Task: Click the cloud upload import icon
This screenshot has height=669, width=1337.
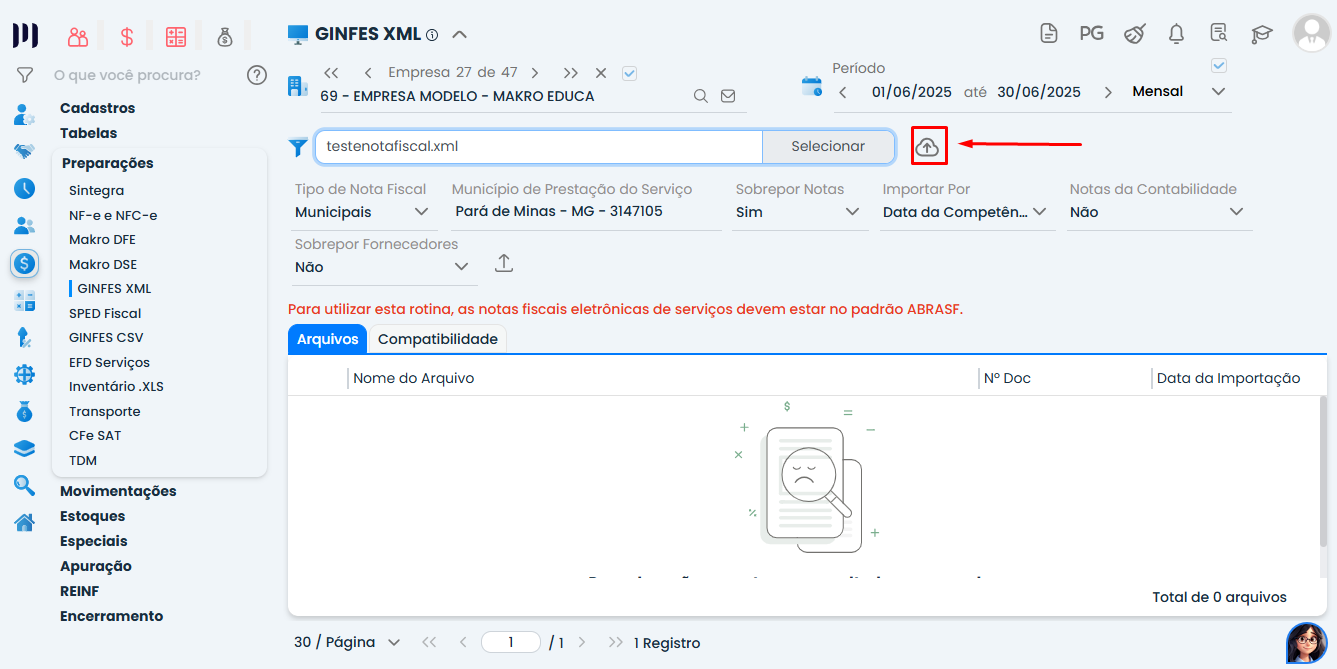Action: pyautogui.click(x=928, y=147)
